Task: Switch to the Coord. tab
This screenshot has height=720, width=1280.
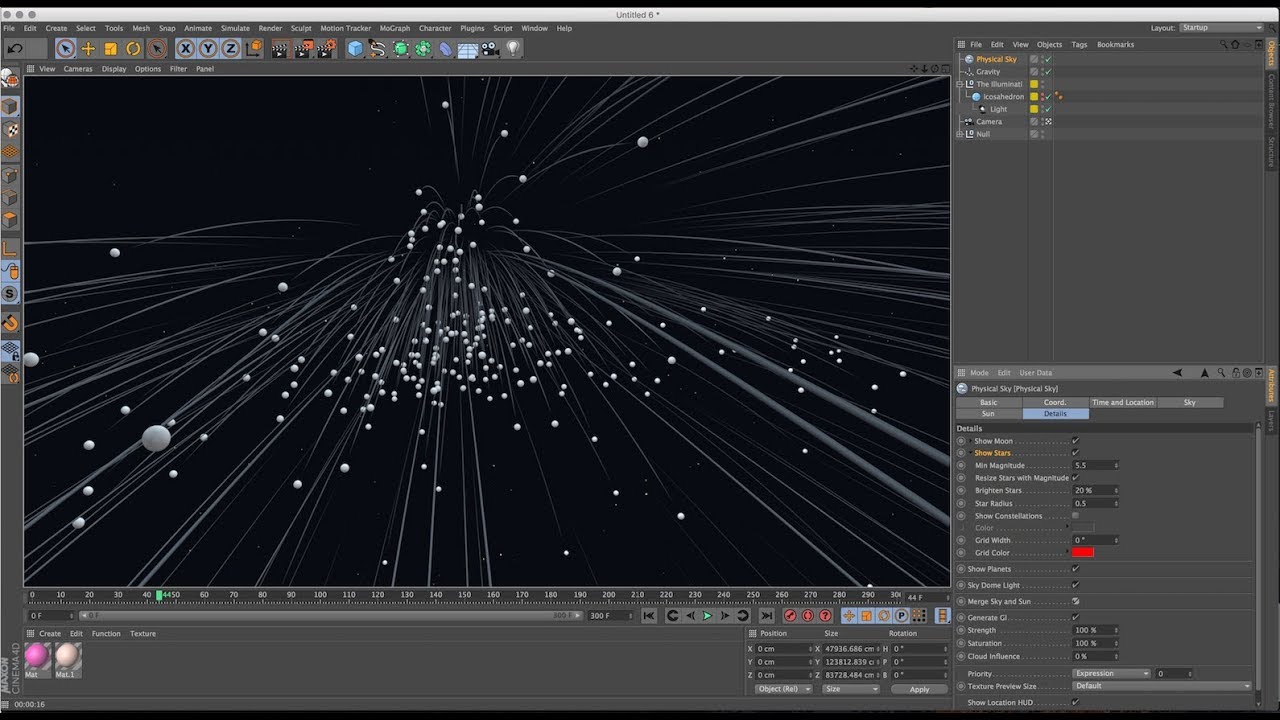Action: [x=1055, y=402]
